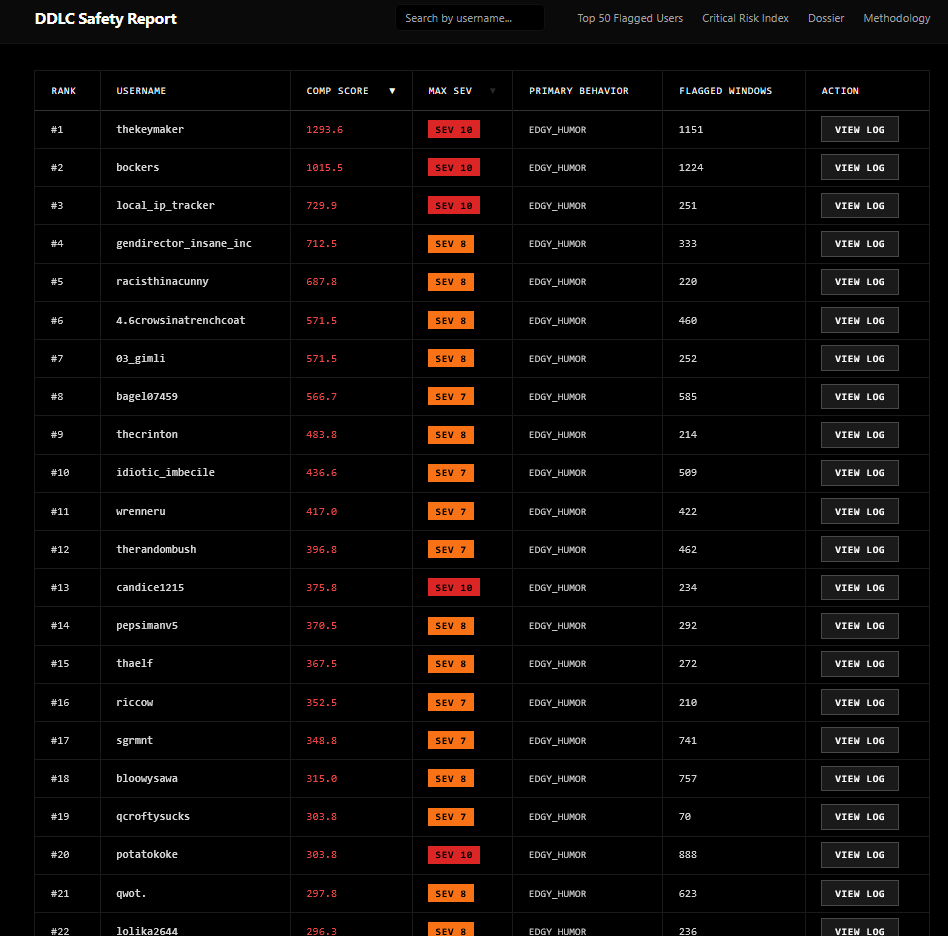Open bagel07459's log
This screenshot has height=936, width=948.
(859, 396)
